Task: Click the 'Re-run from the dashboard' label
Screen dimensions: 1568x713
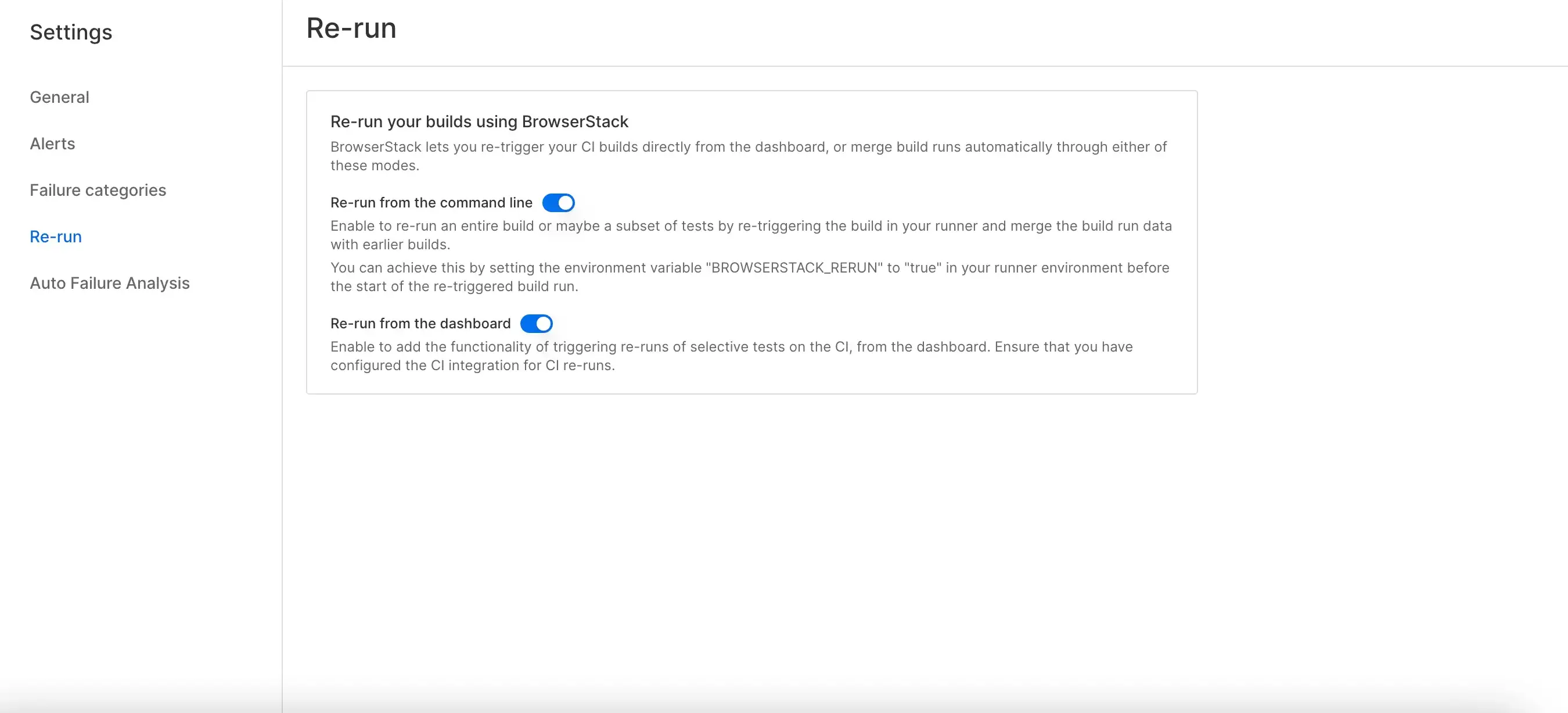Action: coord(420,323)
